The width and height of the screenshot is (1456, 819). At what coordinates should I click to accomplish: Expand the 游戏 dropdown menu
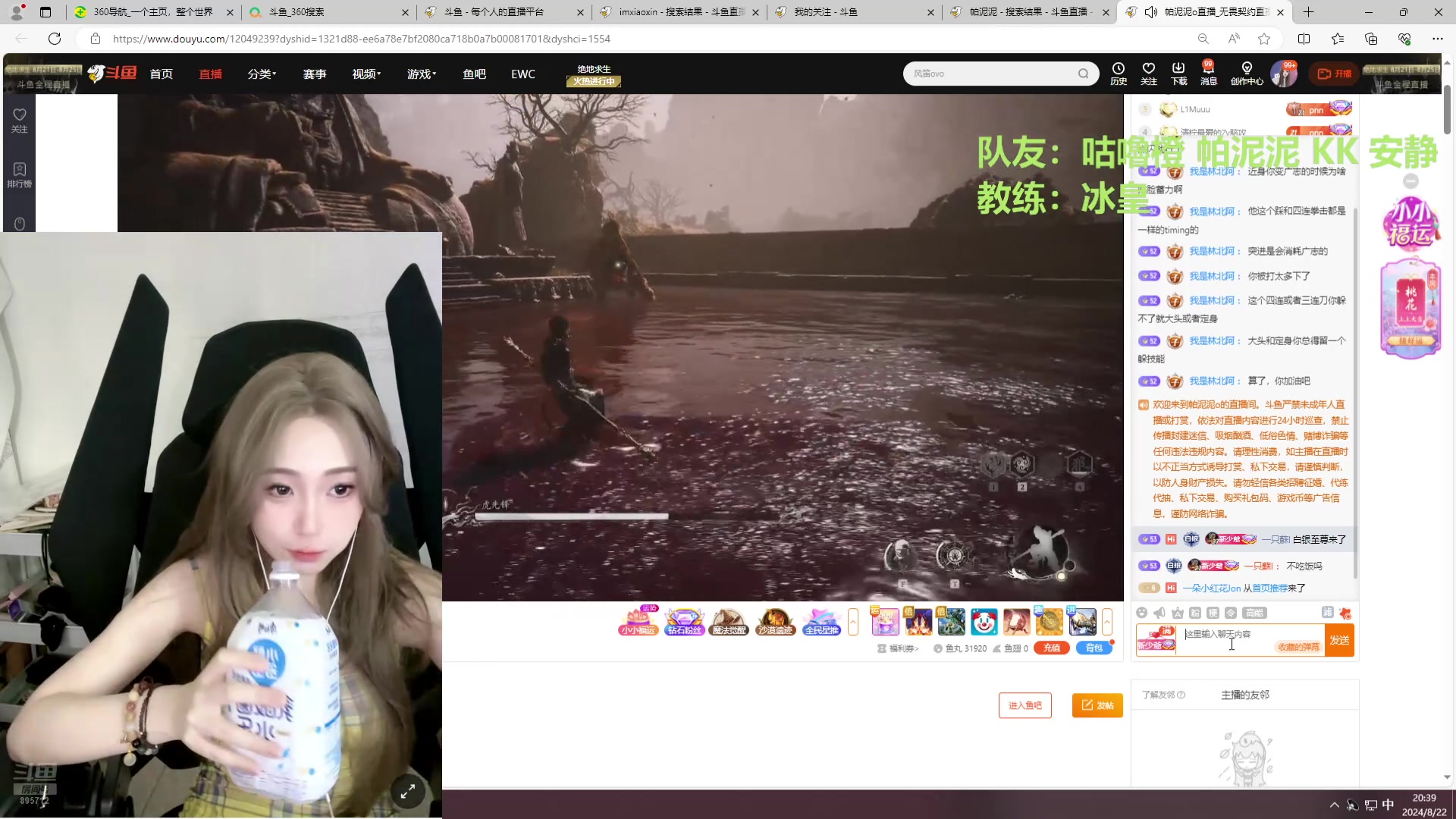[x=422, y=74]
